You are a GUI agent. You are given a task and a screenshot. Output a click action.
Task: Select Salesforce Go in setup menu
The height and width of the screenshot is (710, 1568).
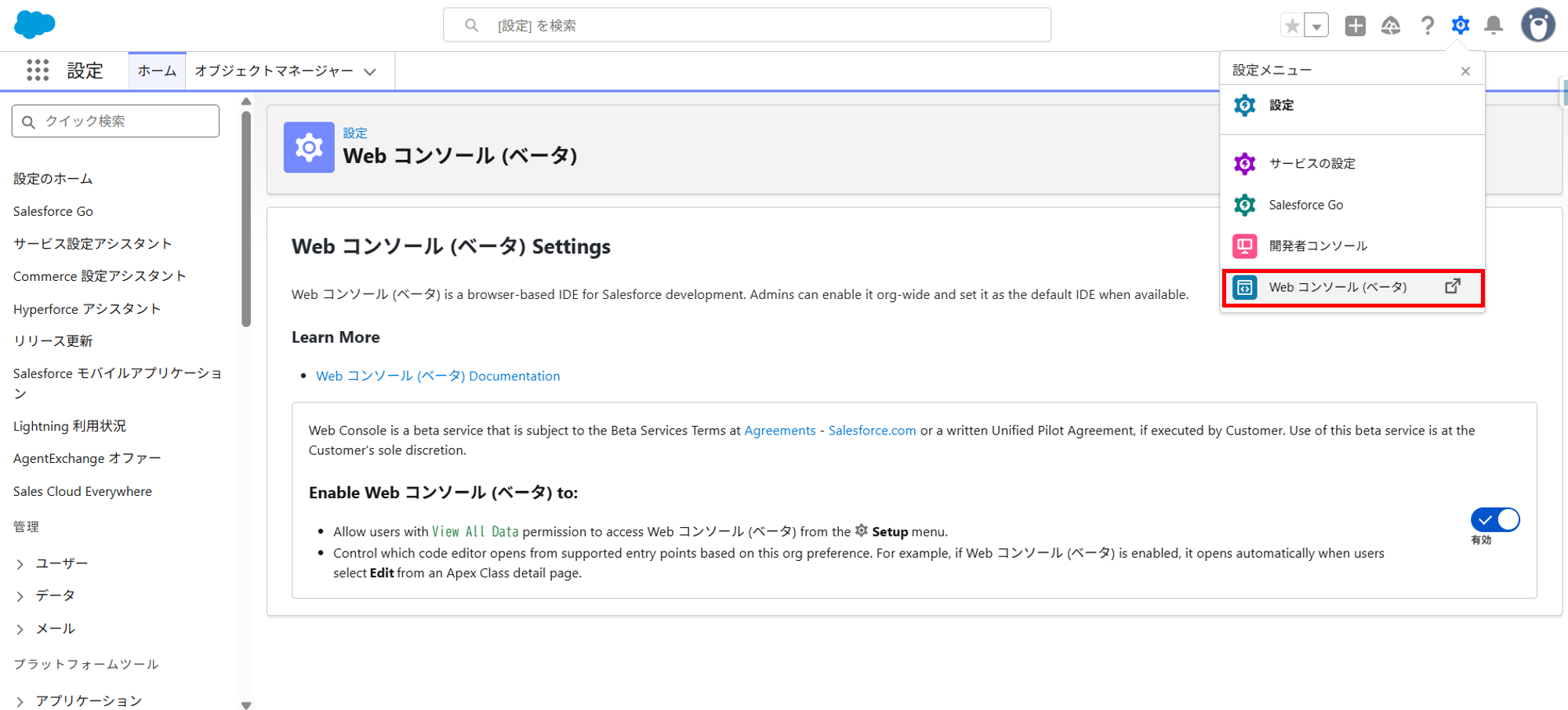(1352, 205)
